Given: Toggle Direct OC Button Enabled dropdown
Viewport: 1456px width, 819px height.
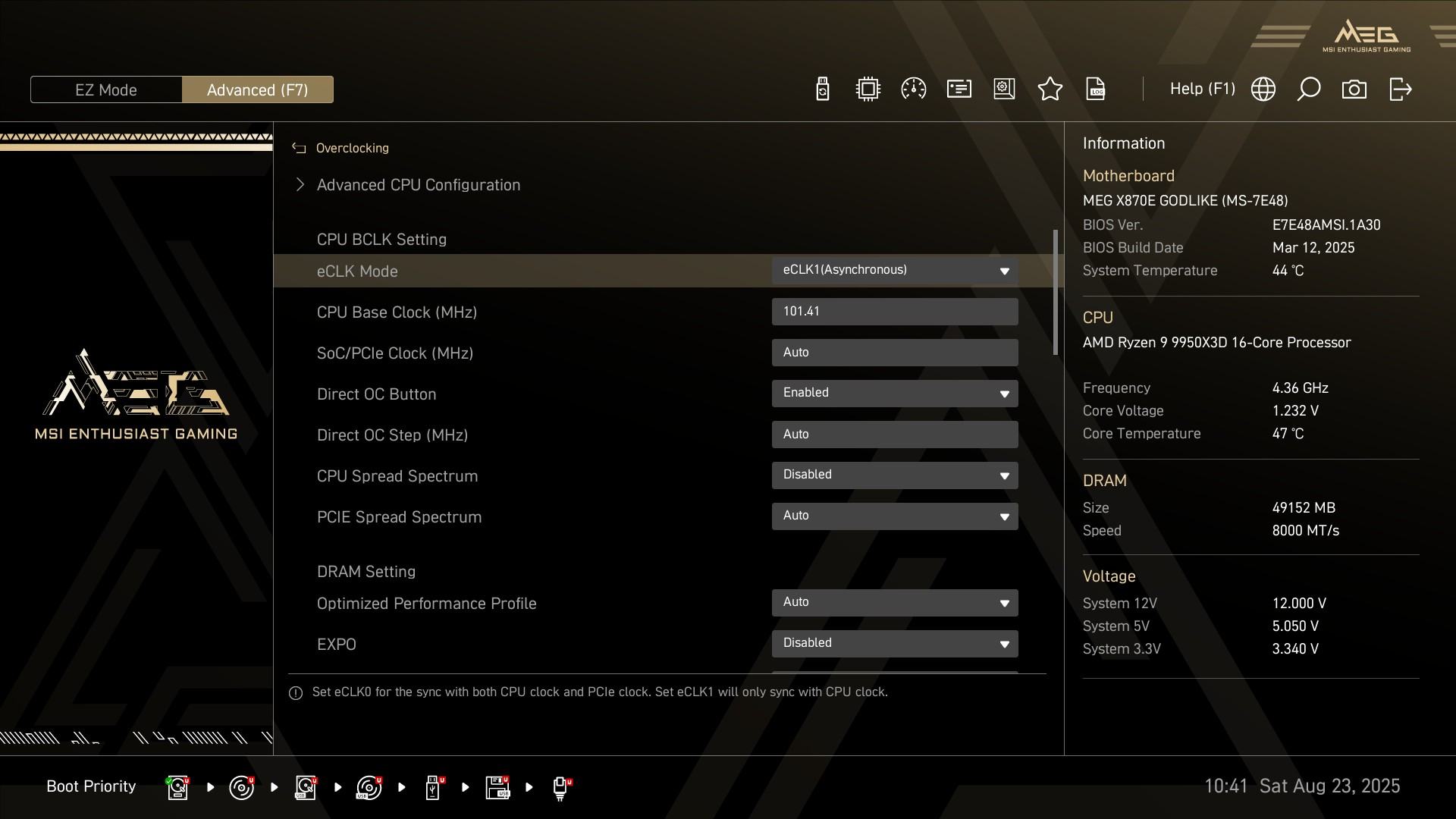Looking at the screenshot, I should [x=894, y=394].
